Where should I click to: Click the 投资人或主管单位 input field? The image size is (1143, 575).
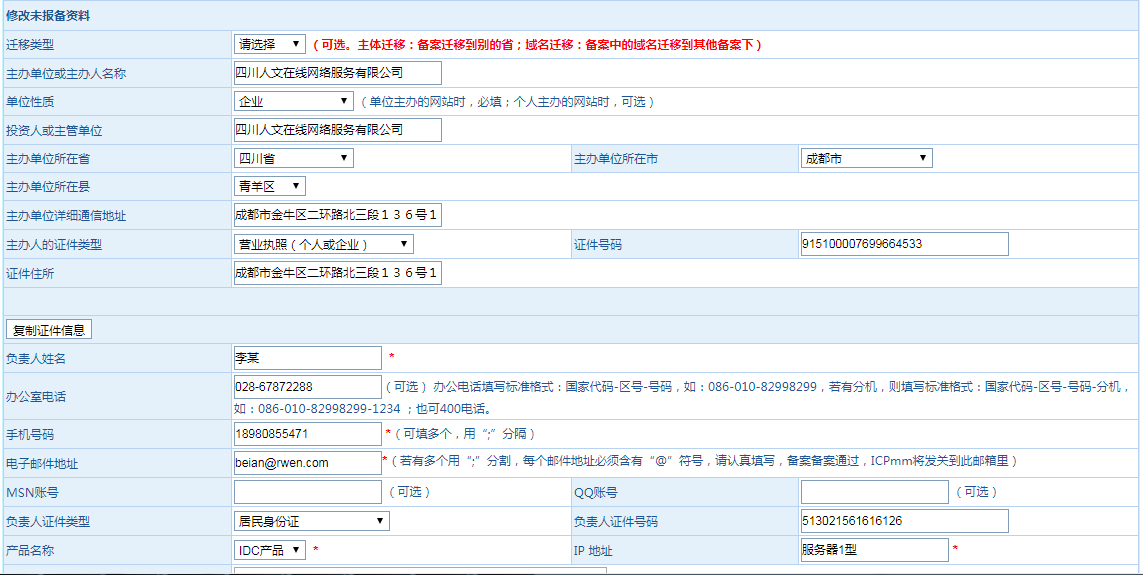[x=337, y=130]
